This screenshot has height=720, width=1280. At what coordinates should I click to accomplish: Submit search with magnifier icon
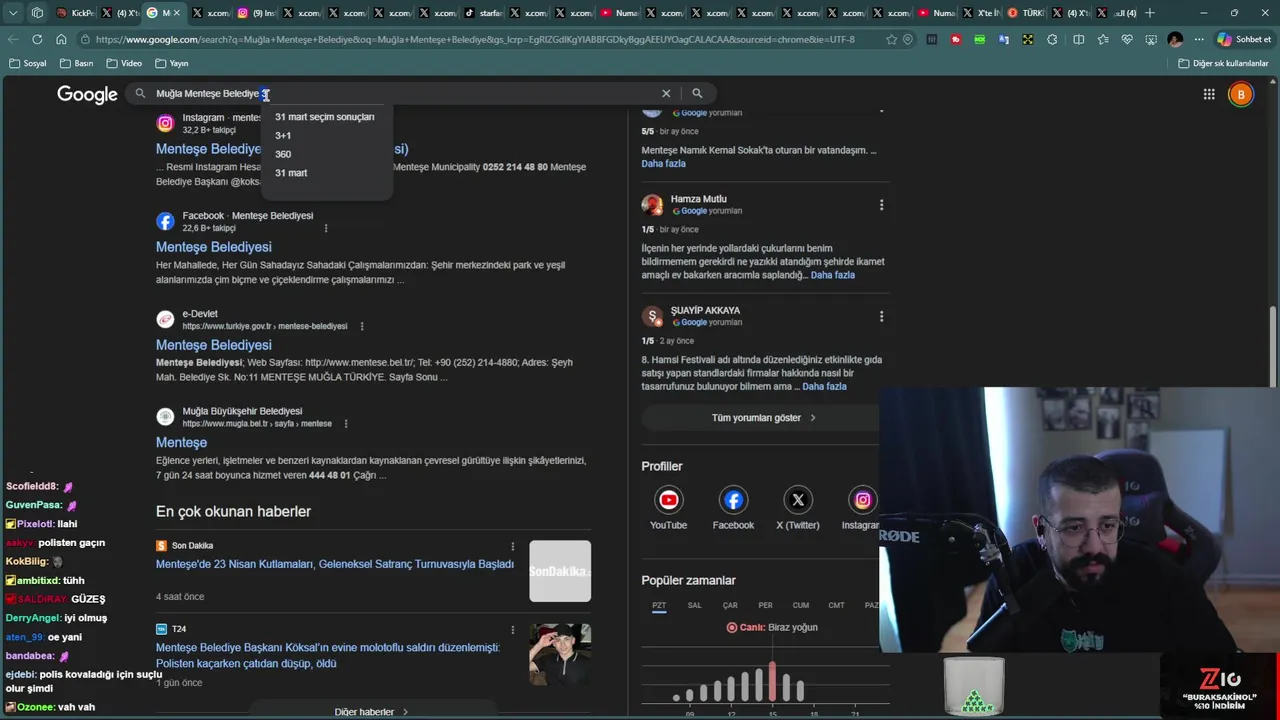coord(697,93)
